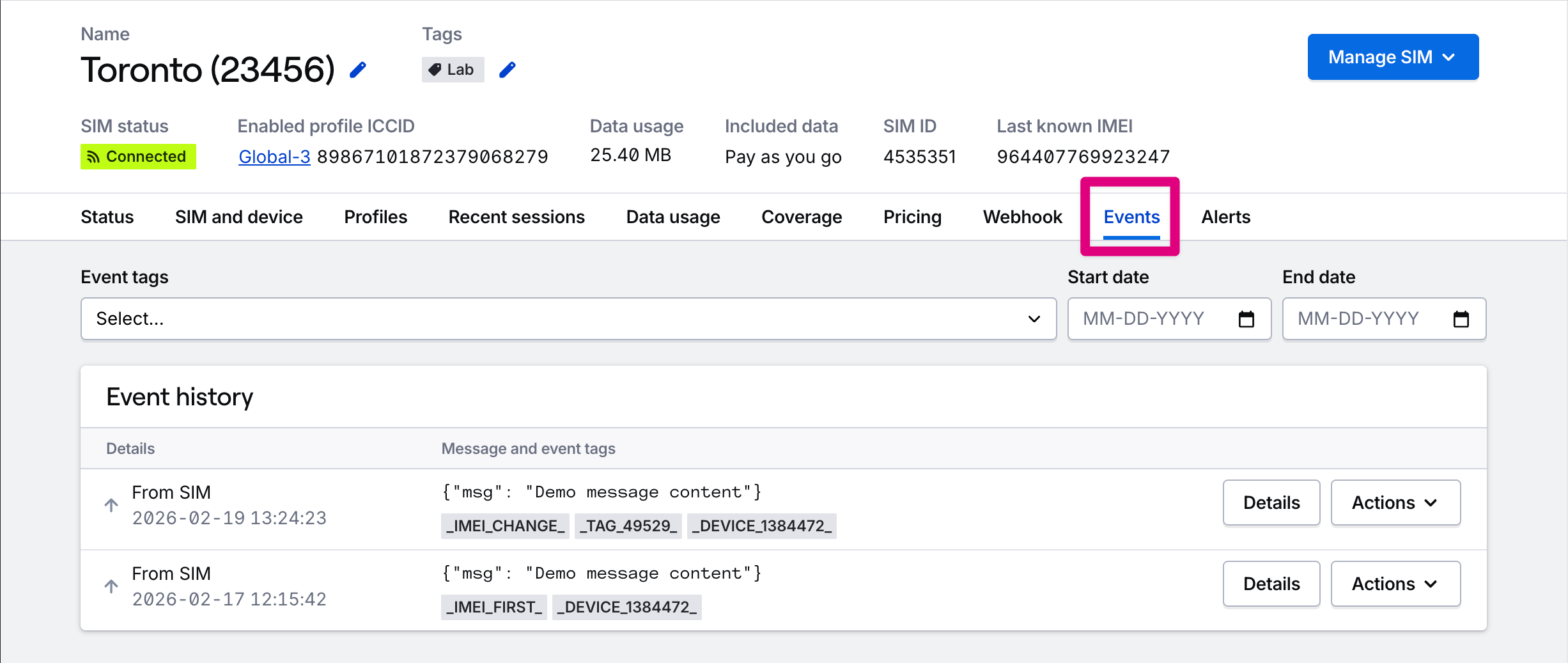This screenshot has height=663, width=1568.
Task: Open the End date calendar icon
Action: coord(1461,318)
